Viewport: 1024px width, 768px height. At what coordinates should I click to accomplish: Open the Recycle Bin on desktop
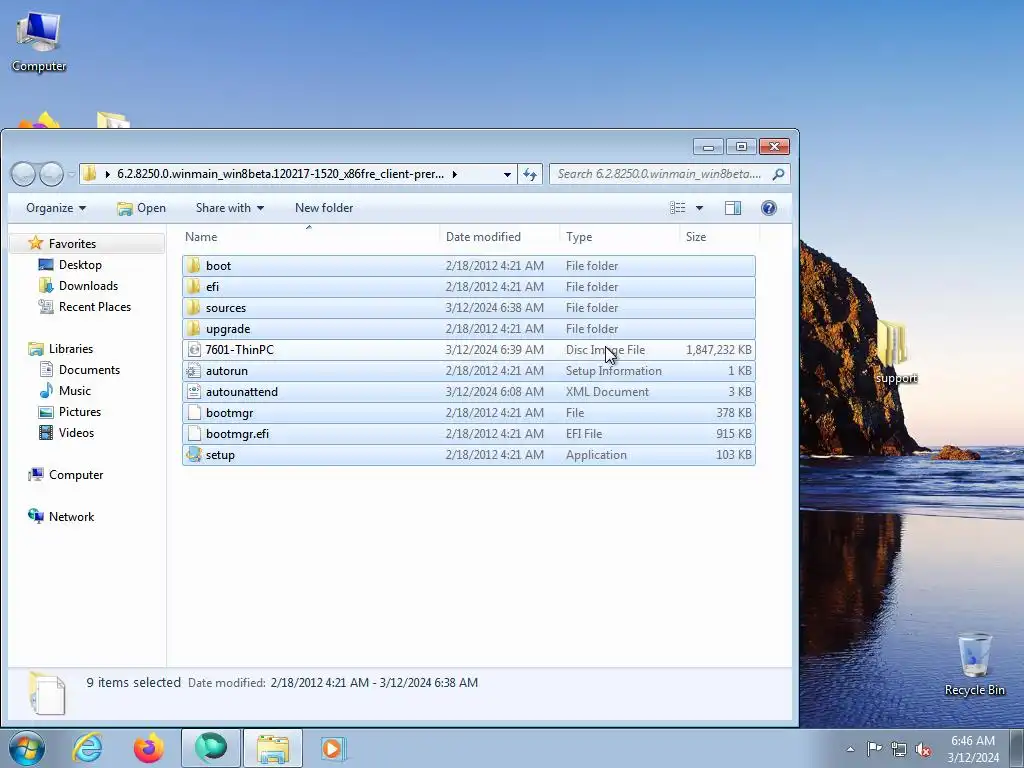click(x=974, y=665)
